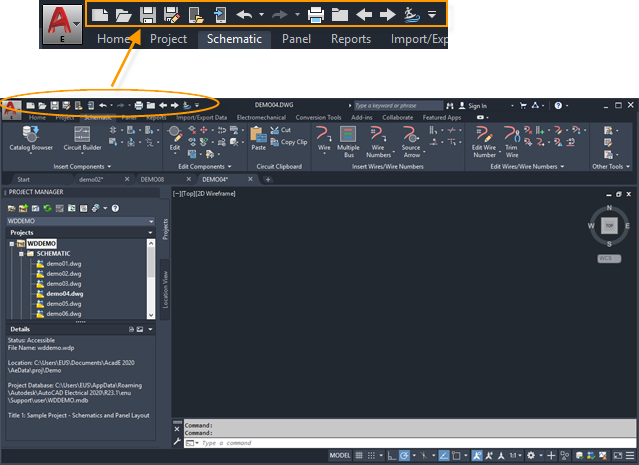This screenshot has height=465, width=639.
Task: Click the Refresh icon in Project Manager
Action: click(x=47, y=208)
